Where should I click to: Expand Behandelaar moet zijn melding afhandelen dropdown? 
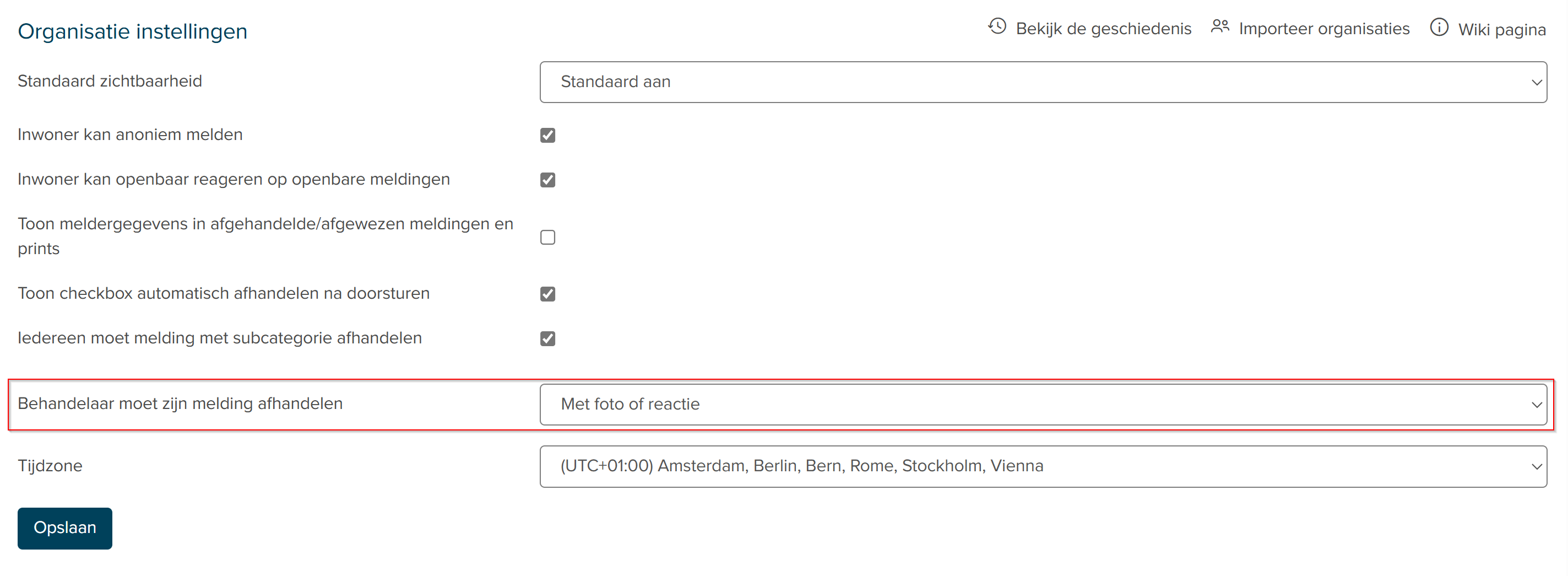pos(1042,404)
